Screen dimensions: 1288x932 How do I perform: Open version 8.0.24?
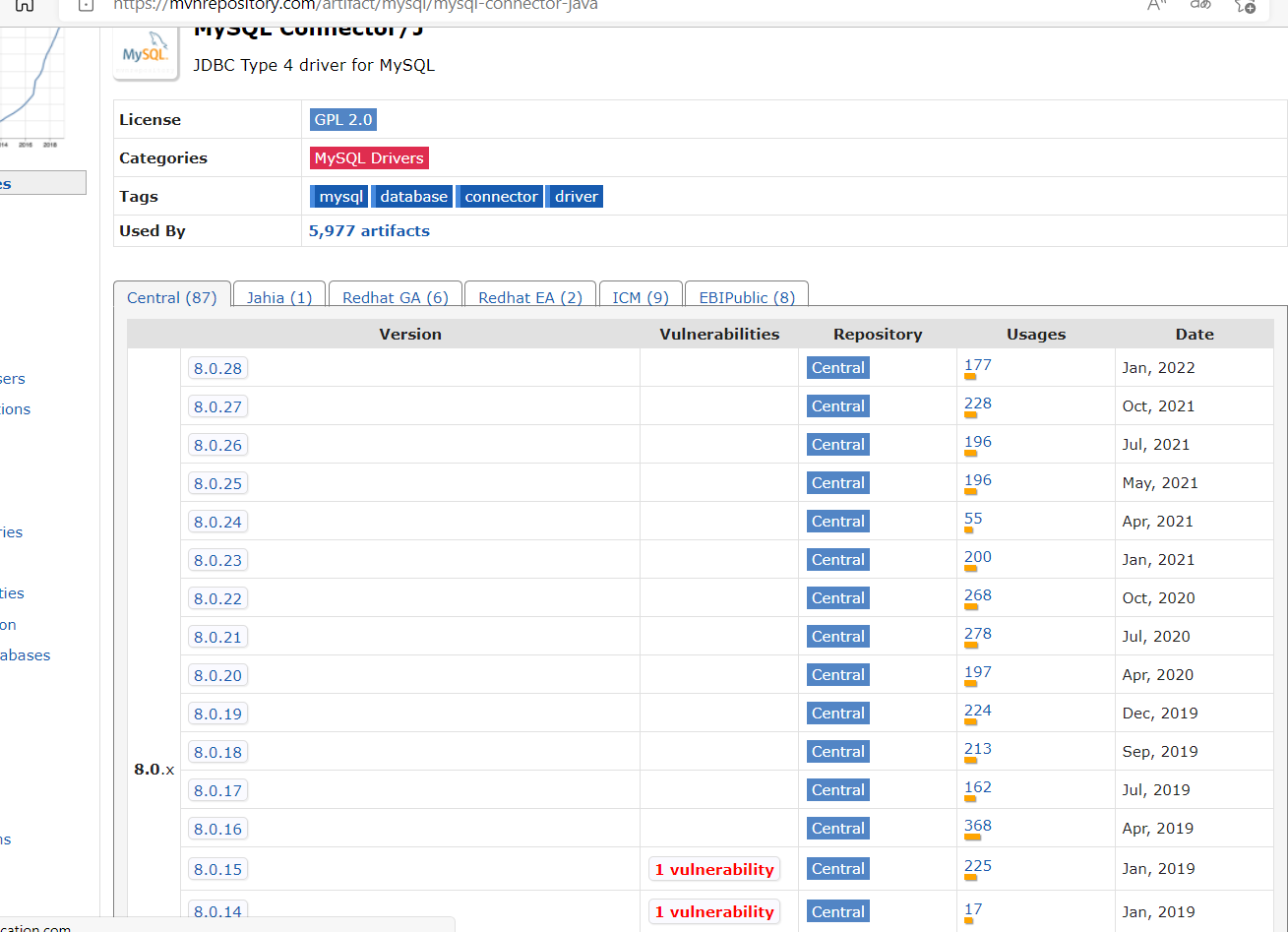[217, 522]
